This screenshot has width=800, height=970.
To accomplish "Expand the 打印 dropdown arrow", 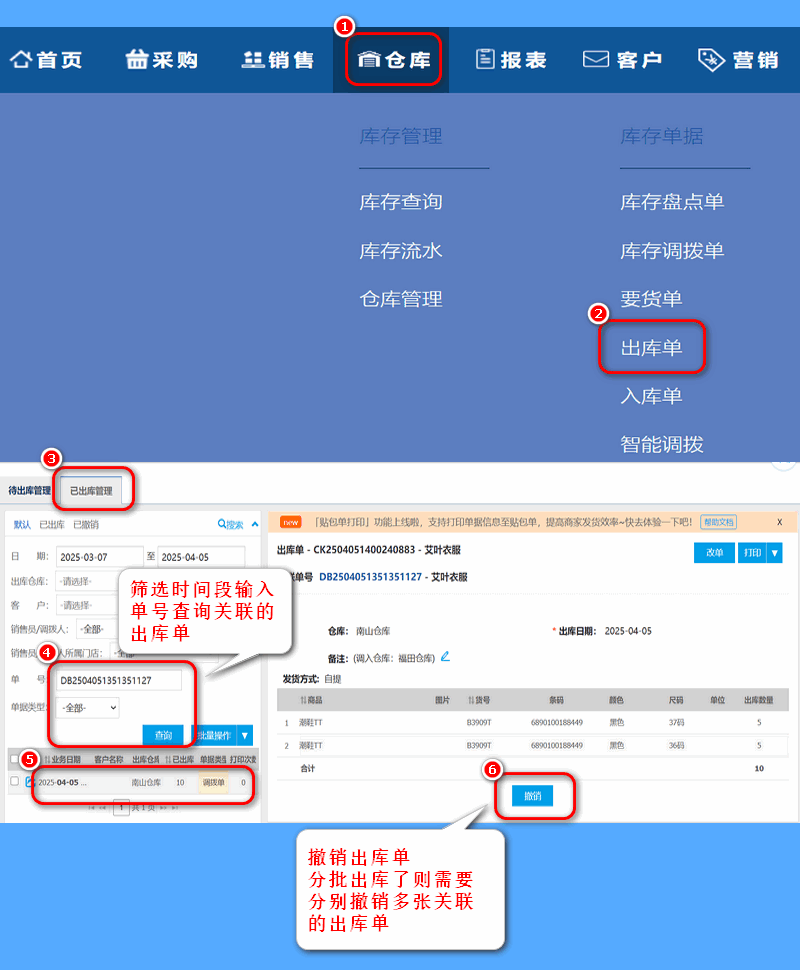I will click(775, 552).
